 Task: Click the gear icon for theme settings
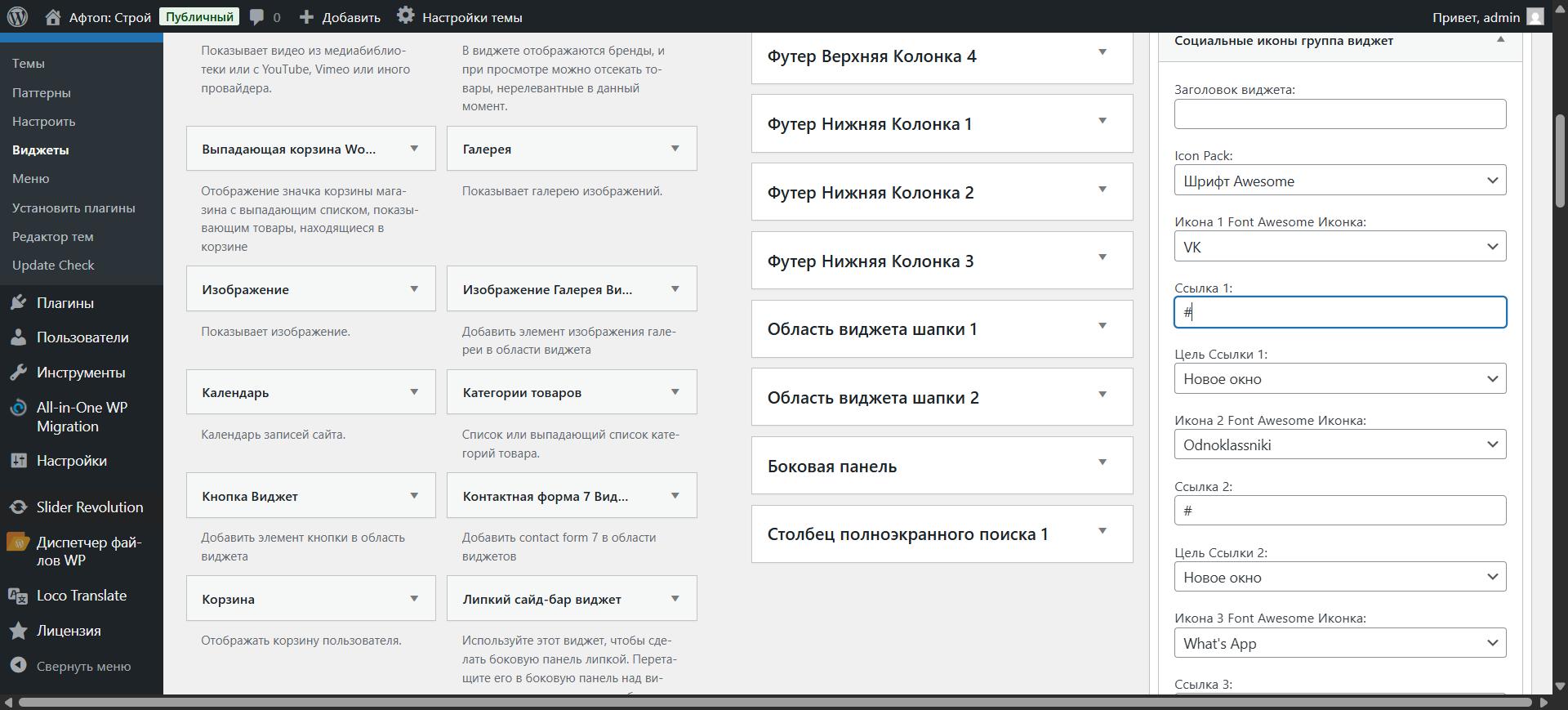point(405,16)
